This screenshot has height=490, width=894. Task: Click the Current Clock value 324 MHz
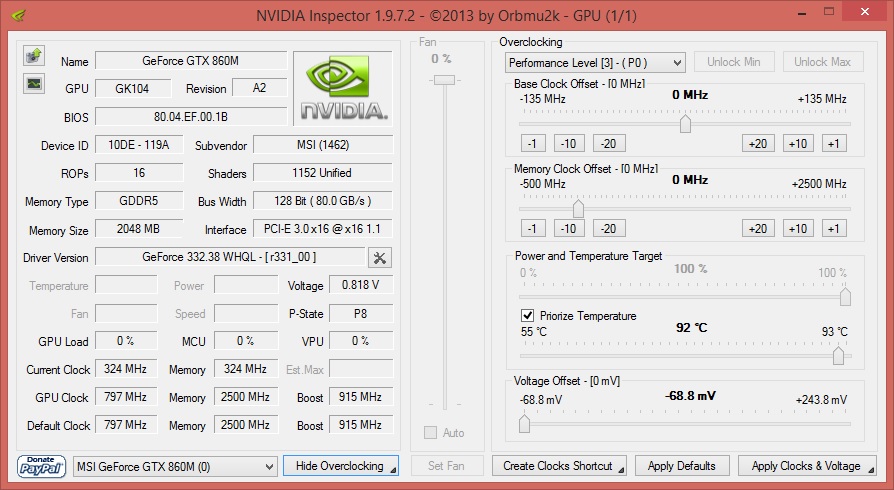(x=126, y=368)
